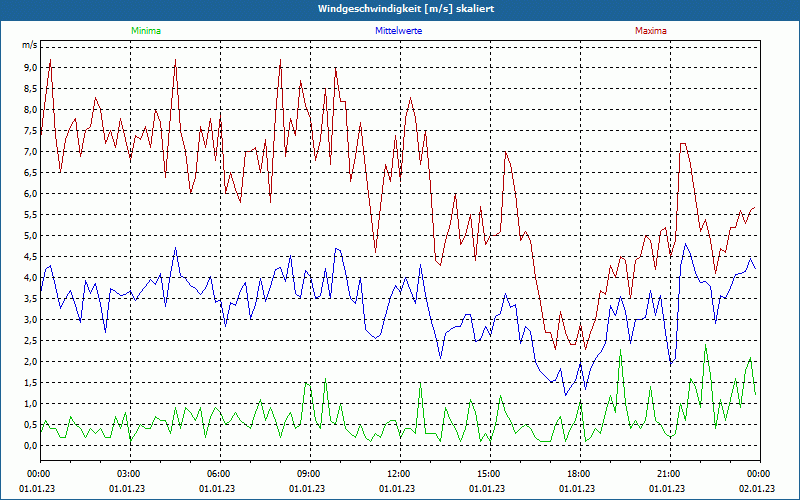800x500 pixels.
Task: Click the 2,5 y-axis value
Action: pyautogui.click(x=29, y=341)
